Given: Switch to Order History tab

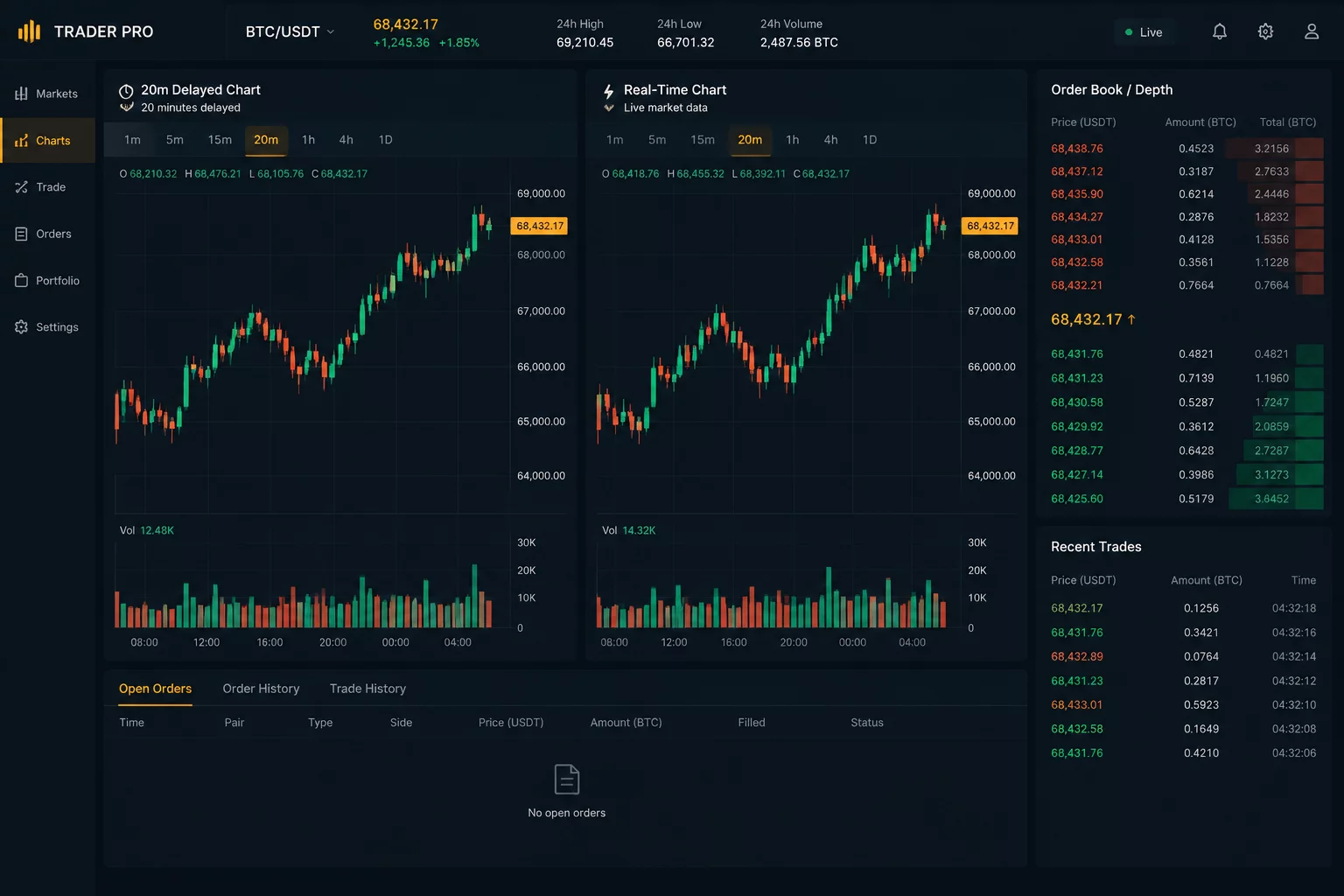Looking at the screenshot, I should pos(261,689).
